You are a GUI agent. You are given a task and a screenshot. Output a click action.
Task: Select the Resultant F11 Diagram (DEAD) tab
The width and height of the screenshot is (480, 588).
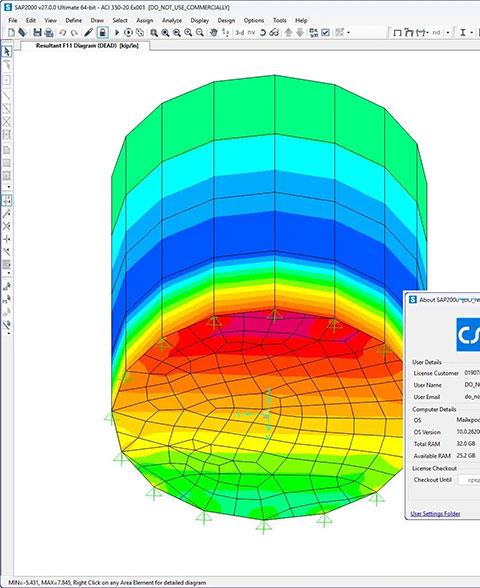(x=87, y=46)
